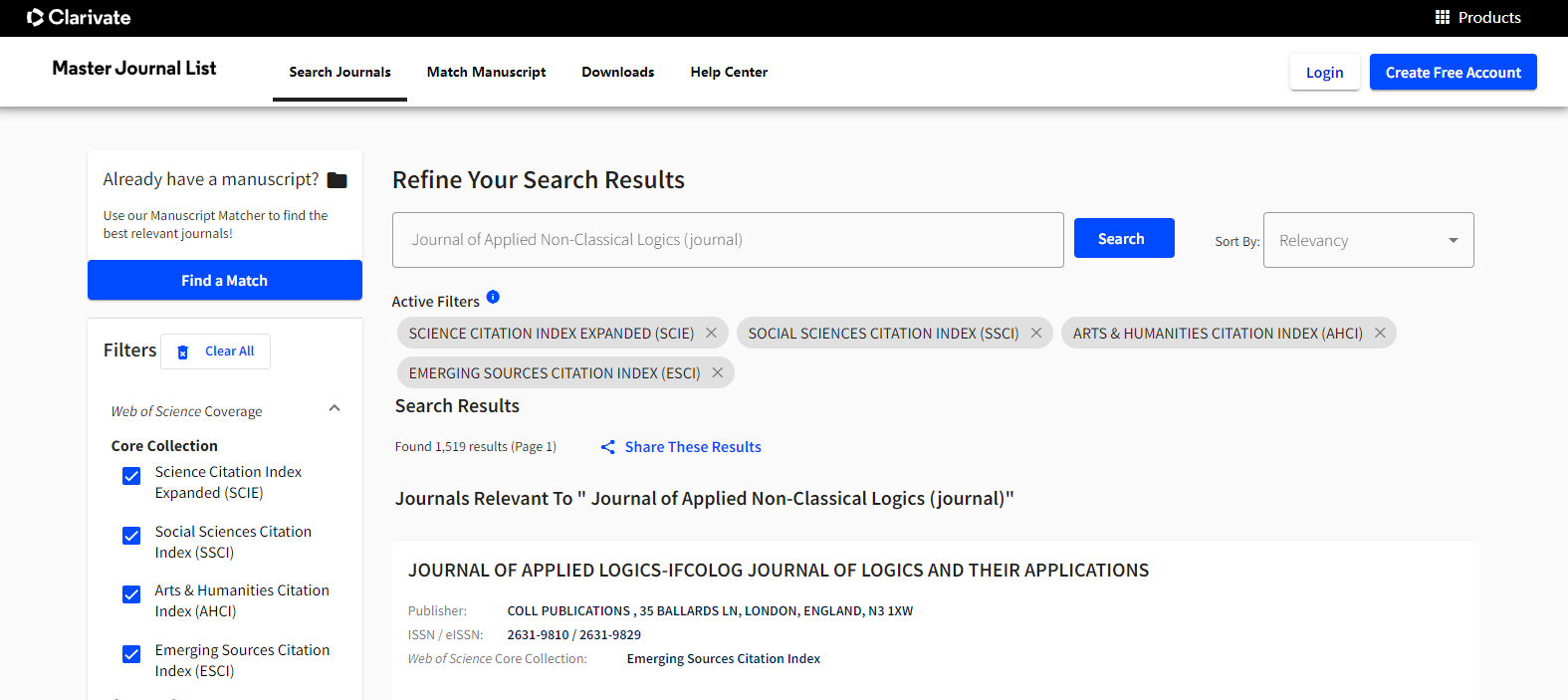
Task: Click the ISSN value 2631-9810 / 2631-9829
Action: click(574, 634)
